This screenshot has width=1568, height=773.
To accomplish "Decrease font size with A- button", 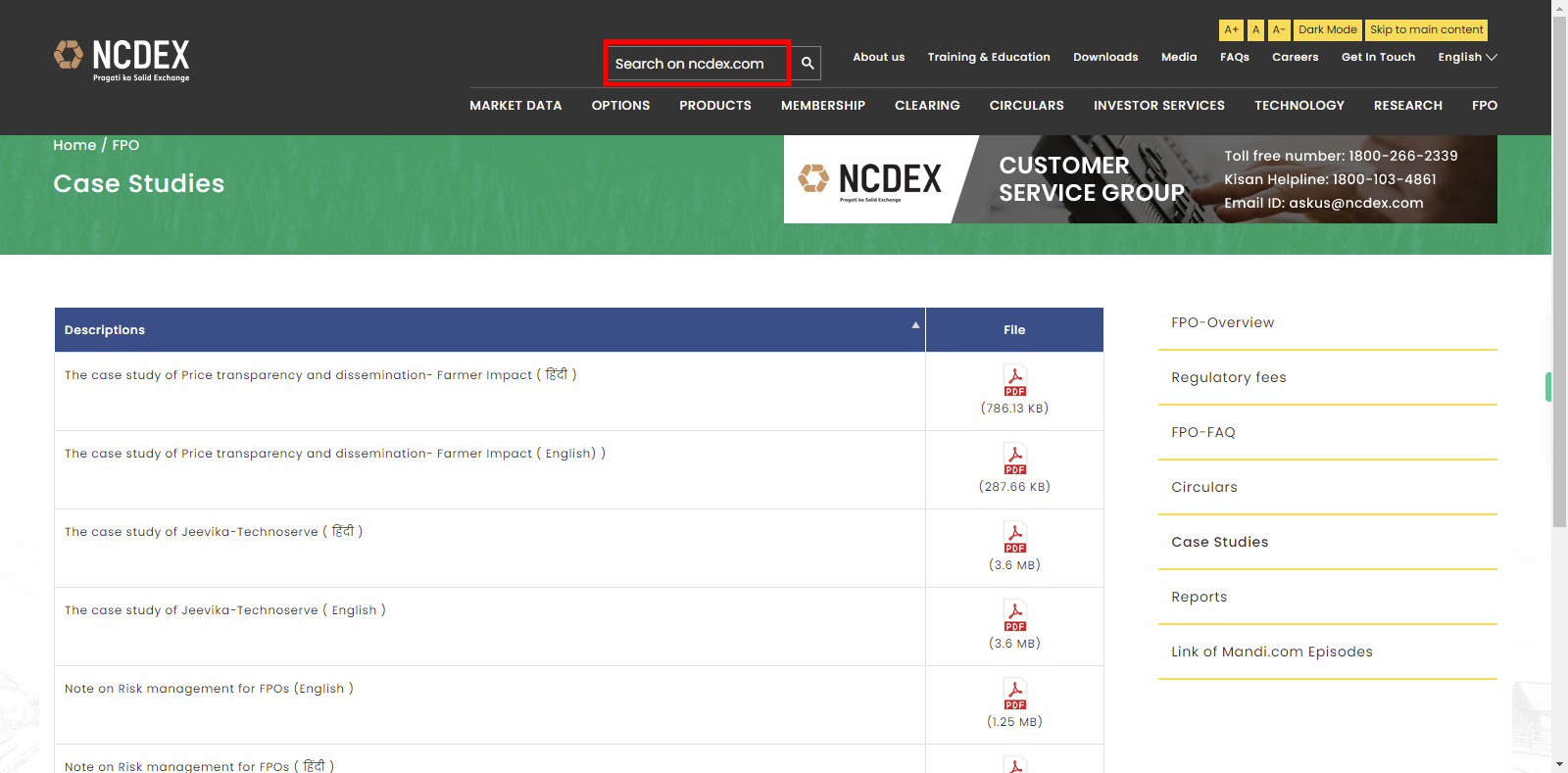I will 1279,30.
